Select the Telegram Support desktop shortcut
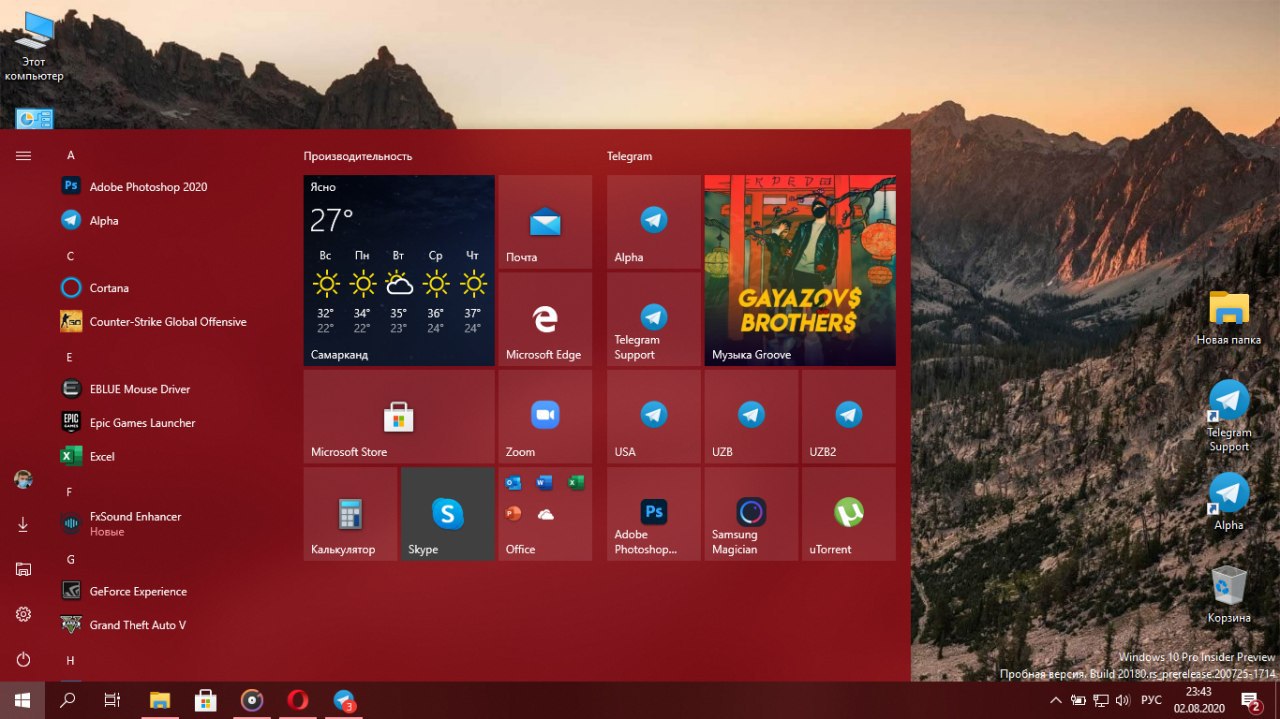1280x719 pixels. tap(1229, 416)
